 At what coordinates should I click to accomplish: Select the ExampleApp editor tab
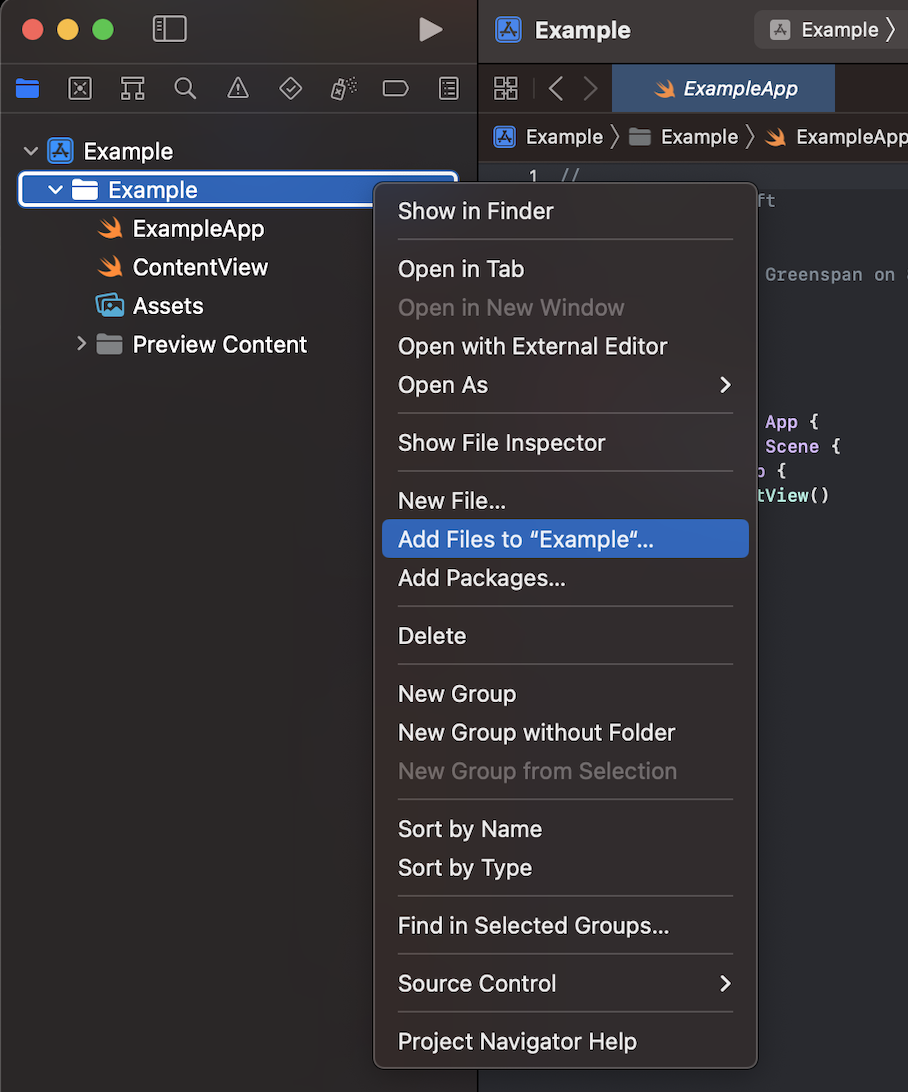tap(723, 88)
